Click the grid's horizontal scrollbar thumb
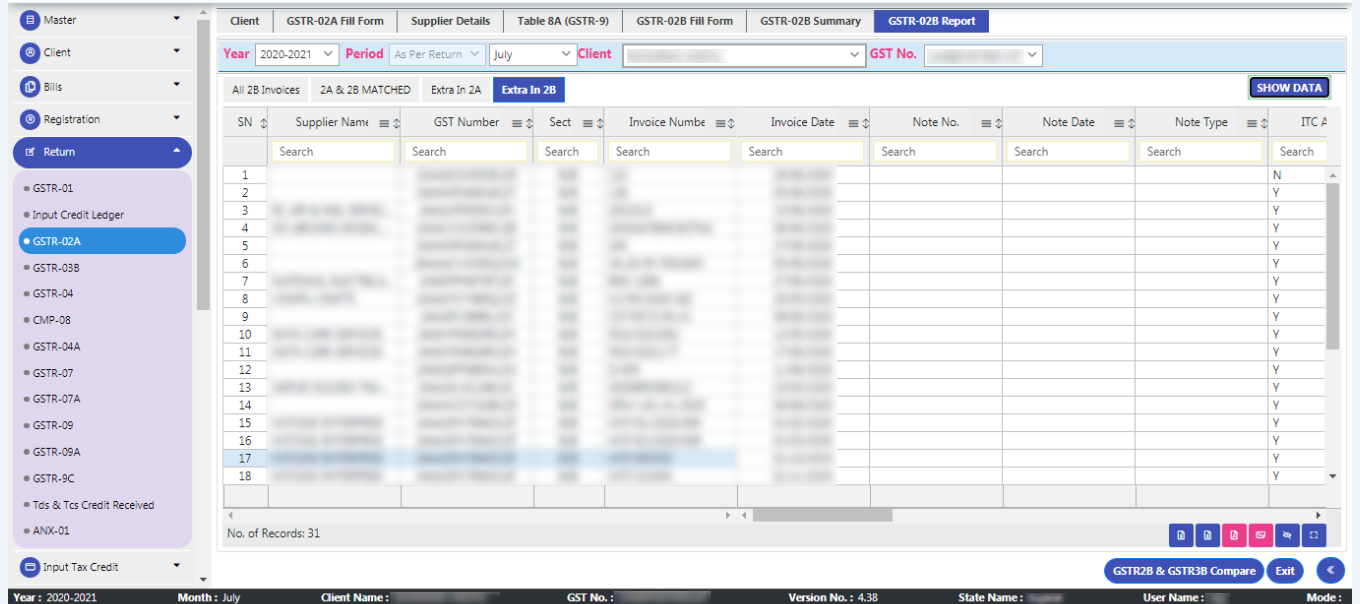1360x604 pixels. (x=822, y=515)
